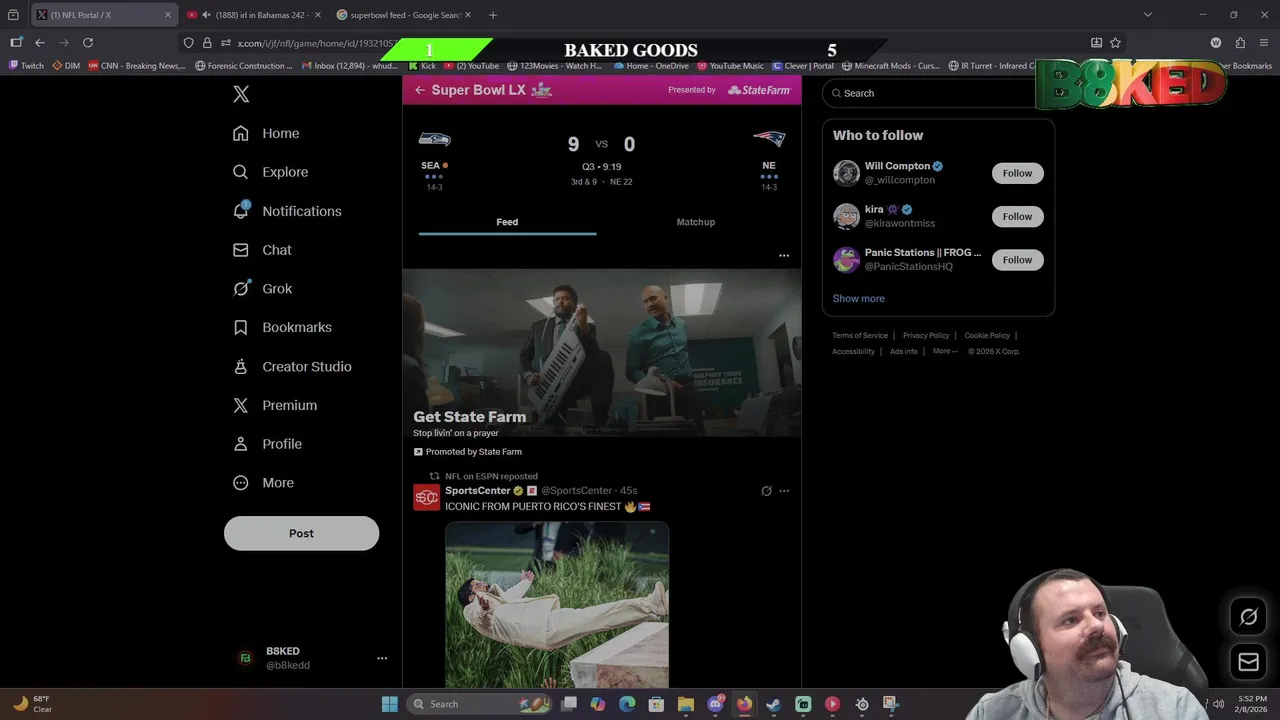1280x720 pixels.
Task: Open Explore in the X sidebar
Action: 270,172
